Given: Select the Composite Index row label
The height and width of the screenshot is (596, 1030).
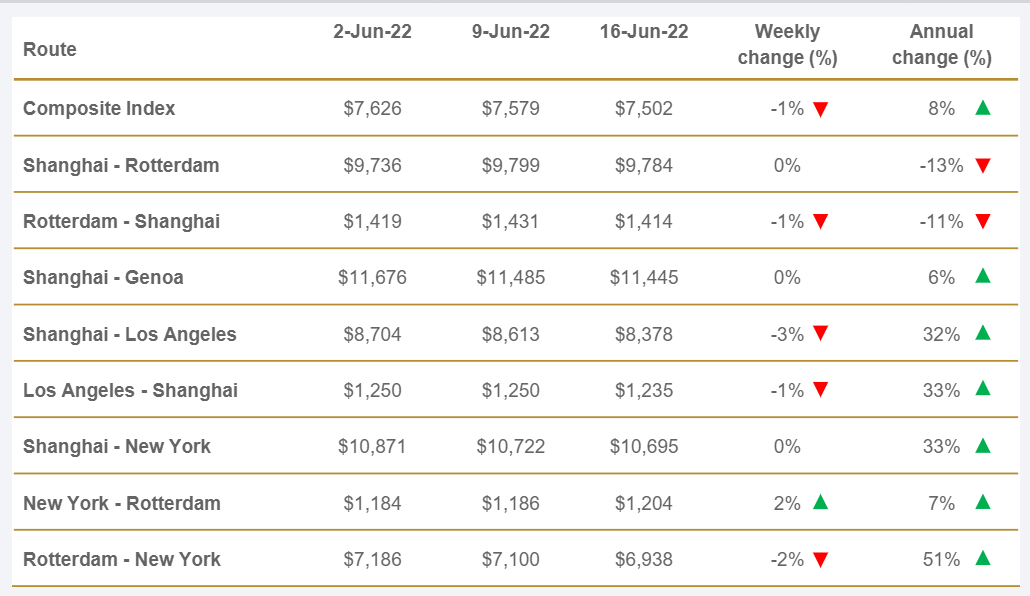Looking at the screenshot, I should 99,108.
